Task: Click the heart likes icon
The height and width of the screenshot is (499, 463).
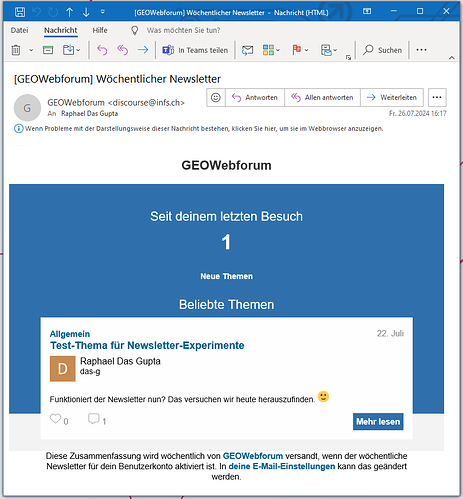Action: coord(55,419)
